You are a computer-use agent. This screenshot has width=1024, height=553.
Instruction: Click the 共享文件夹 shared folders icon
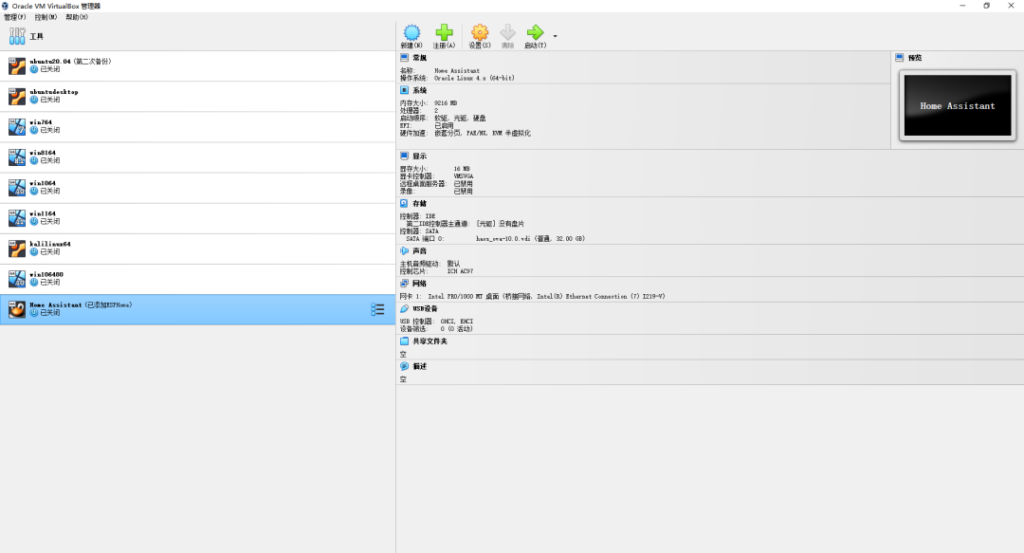(404, 341)
